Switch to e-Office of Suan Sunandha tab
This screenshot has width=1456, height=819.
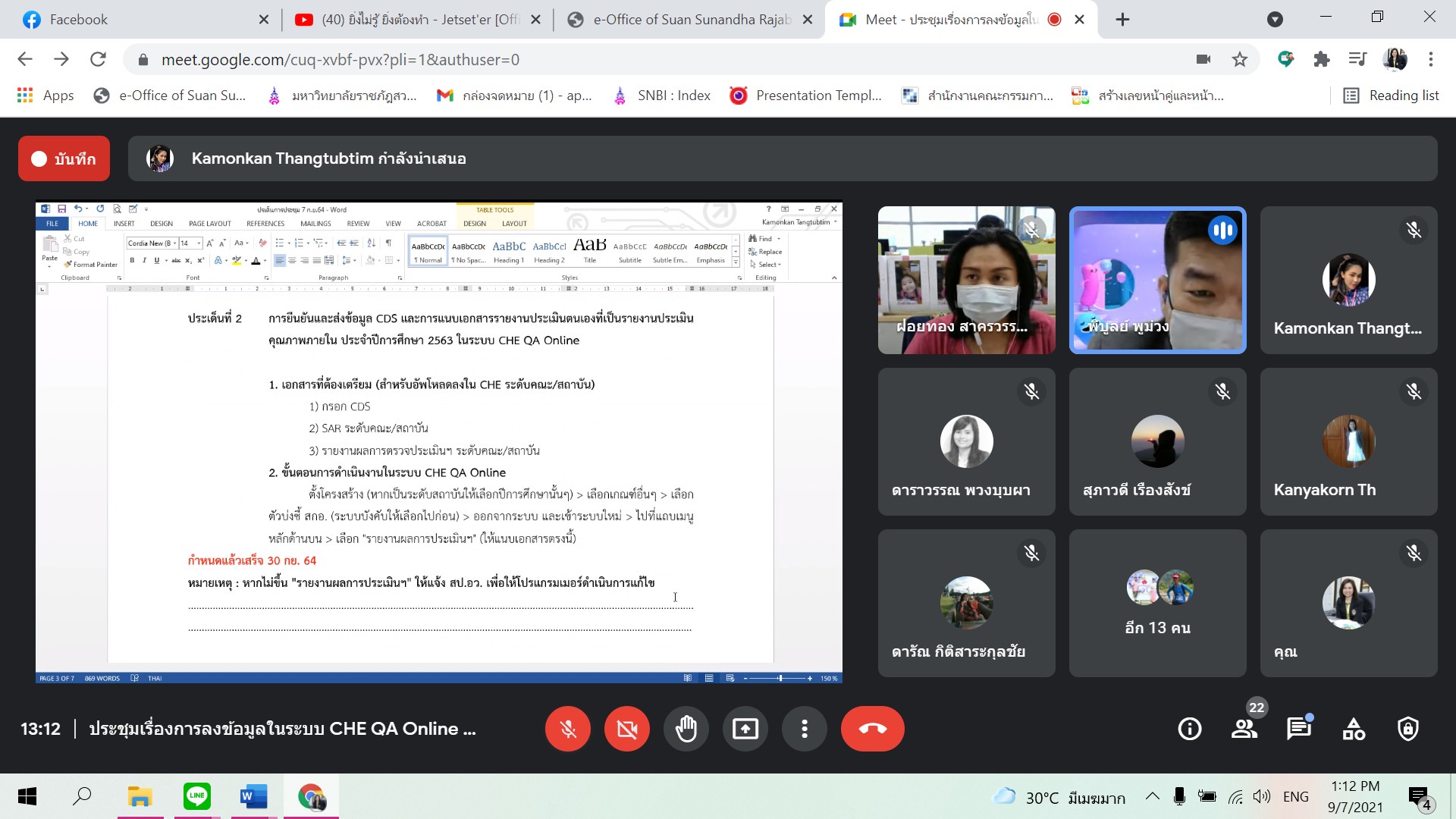click(x=690, y=20)
